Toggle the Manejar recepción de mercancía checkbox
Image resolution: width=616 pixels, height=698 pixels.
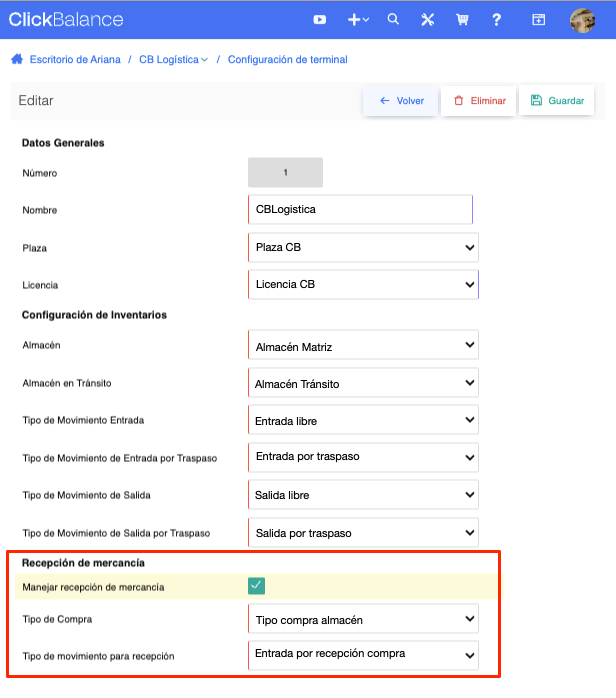pos(256,586)
